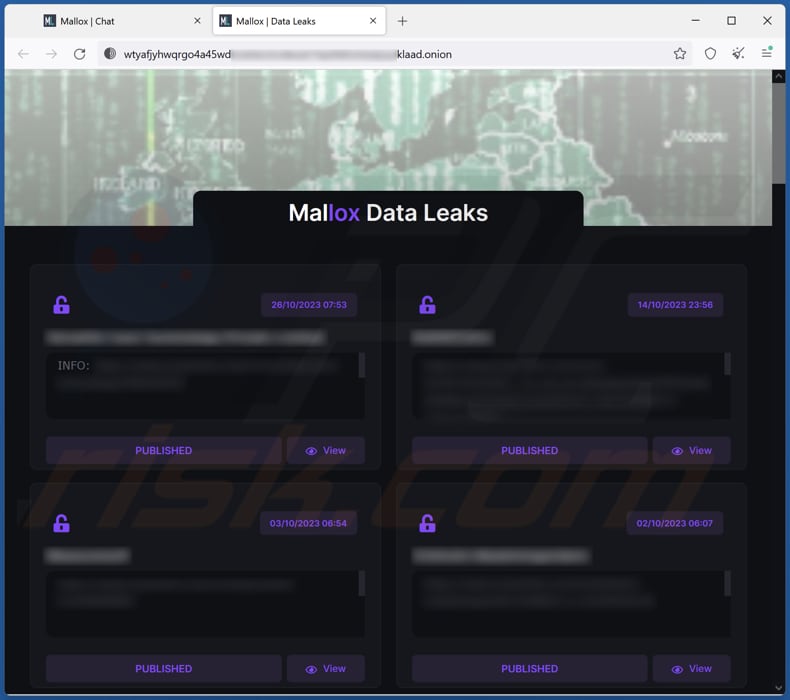Click the unlocked padlock on the 14/10/2023 card
The height and width of the screenshot is (700, 790).
(x=427, y=305)
